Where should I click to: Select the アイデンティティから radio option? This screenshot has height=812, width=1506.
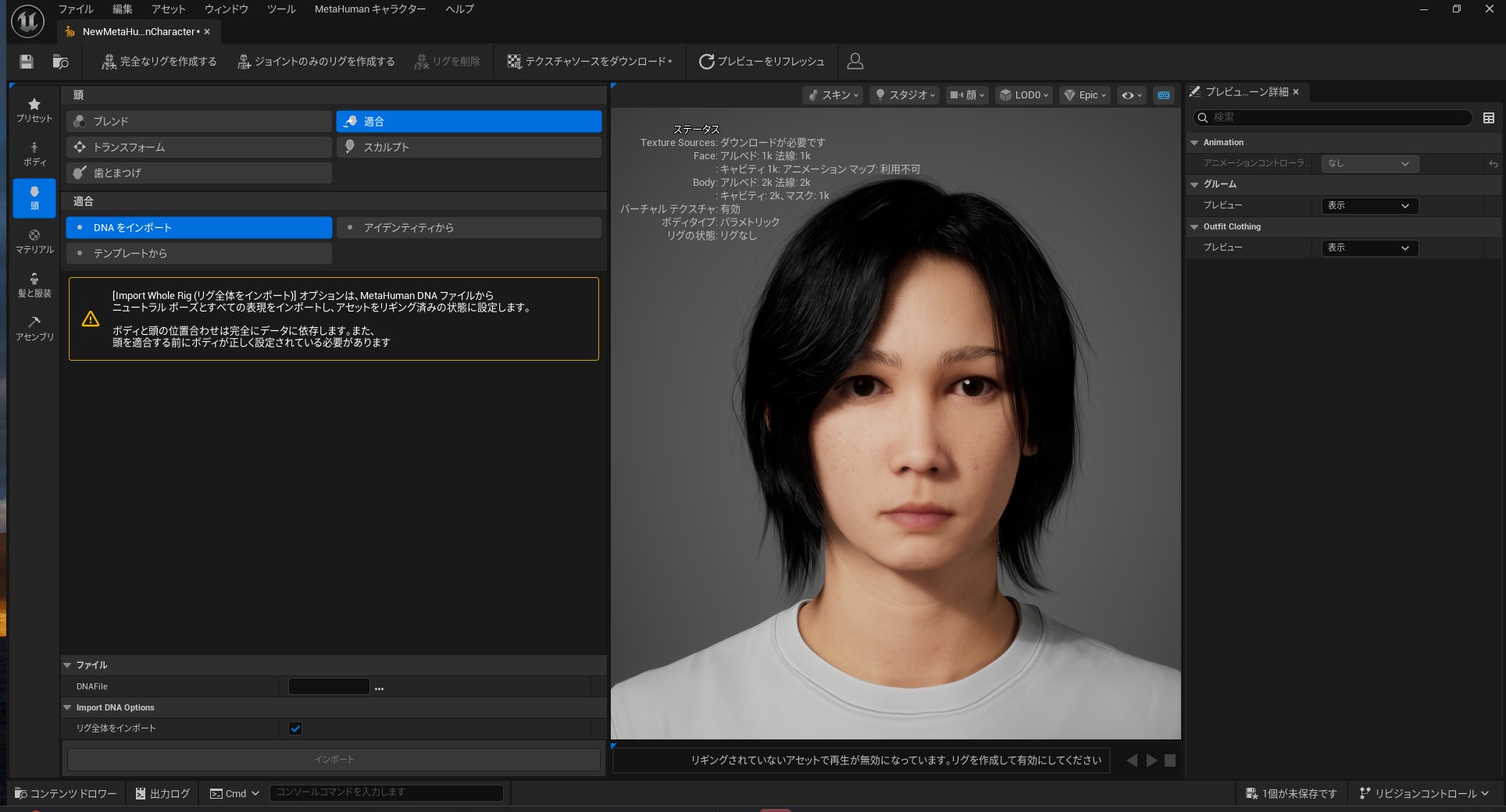tap(469, 227)
